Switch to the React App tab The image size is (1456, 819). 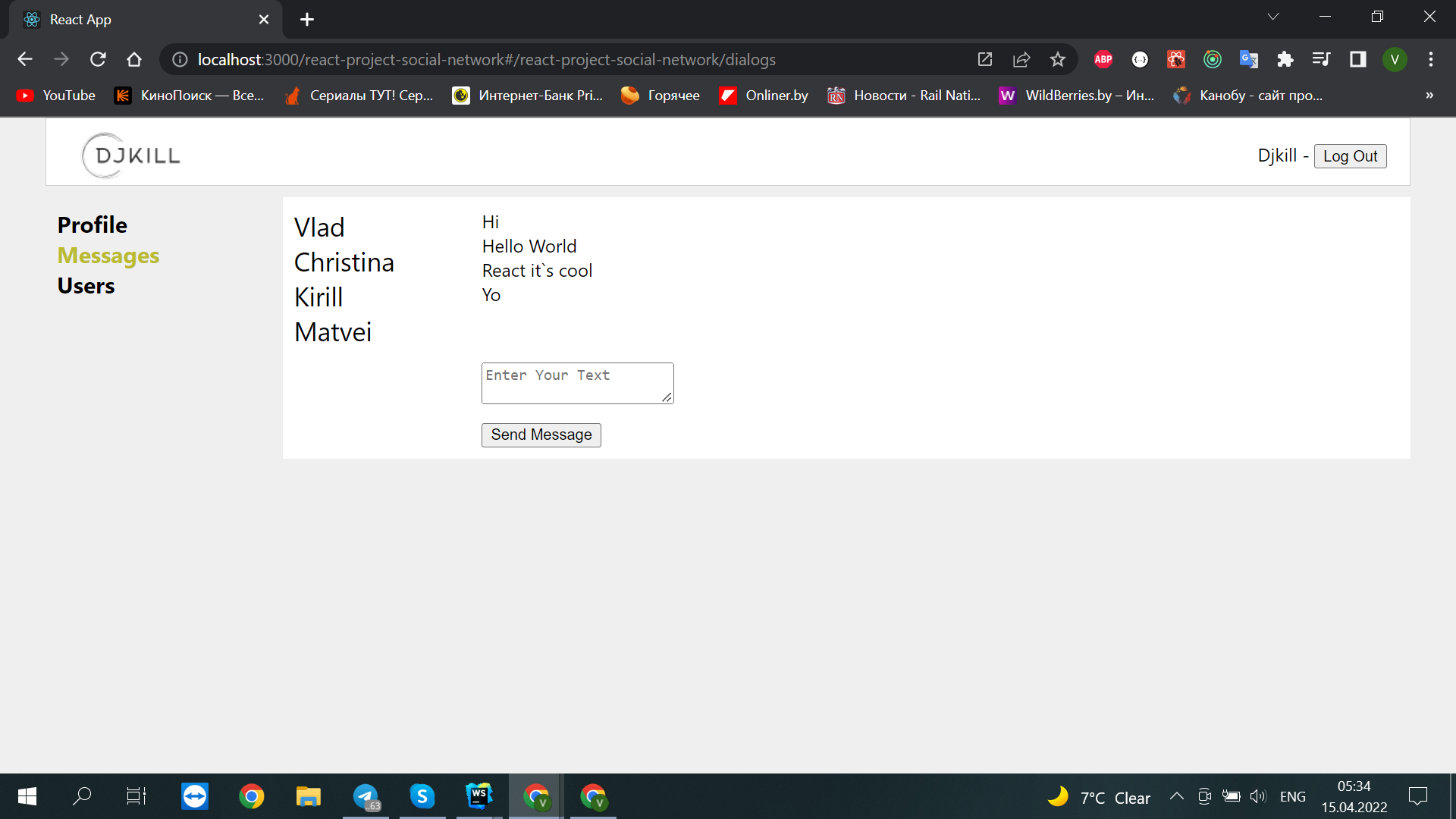coord(146,20)
